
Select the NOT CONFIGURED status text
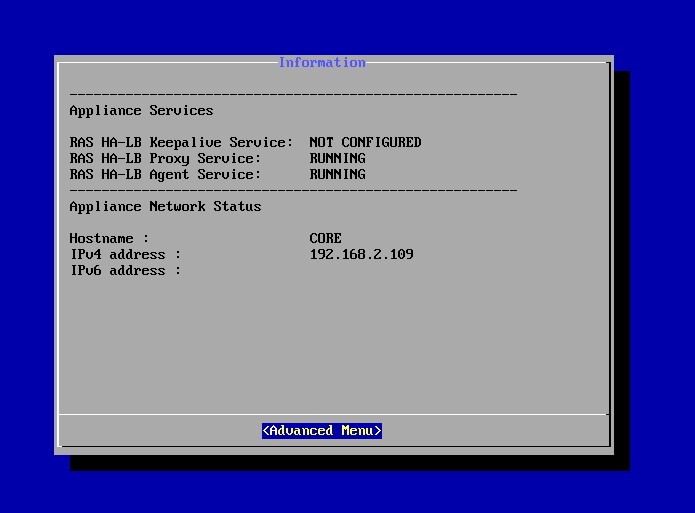(x=365, y=142)
